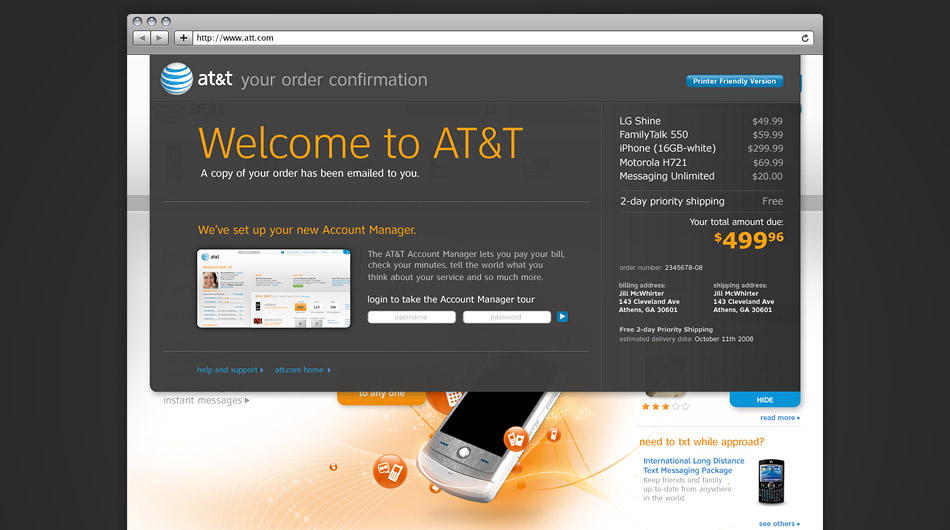Viewport: 950px width, 530px height.
Task: Select the iPhone (16GB-white) line item
Action: 701,148
